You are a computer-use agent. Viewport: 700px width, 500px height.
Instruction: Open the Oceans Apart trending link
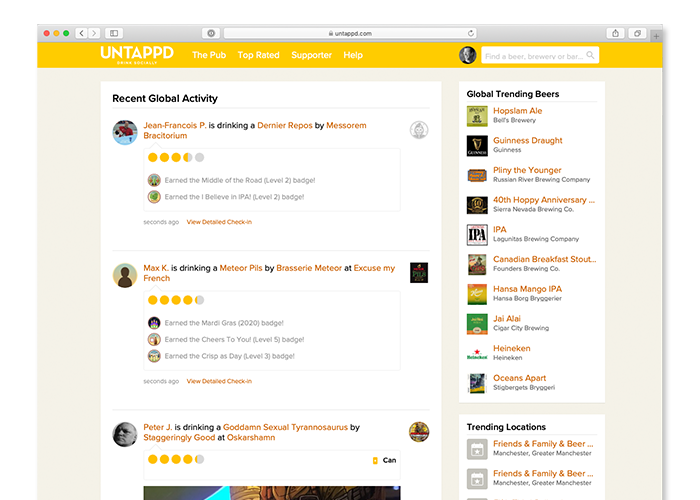pos(520,378)
